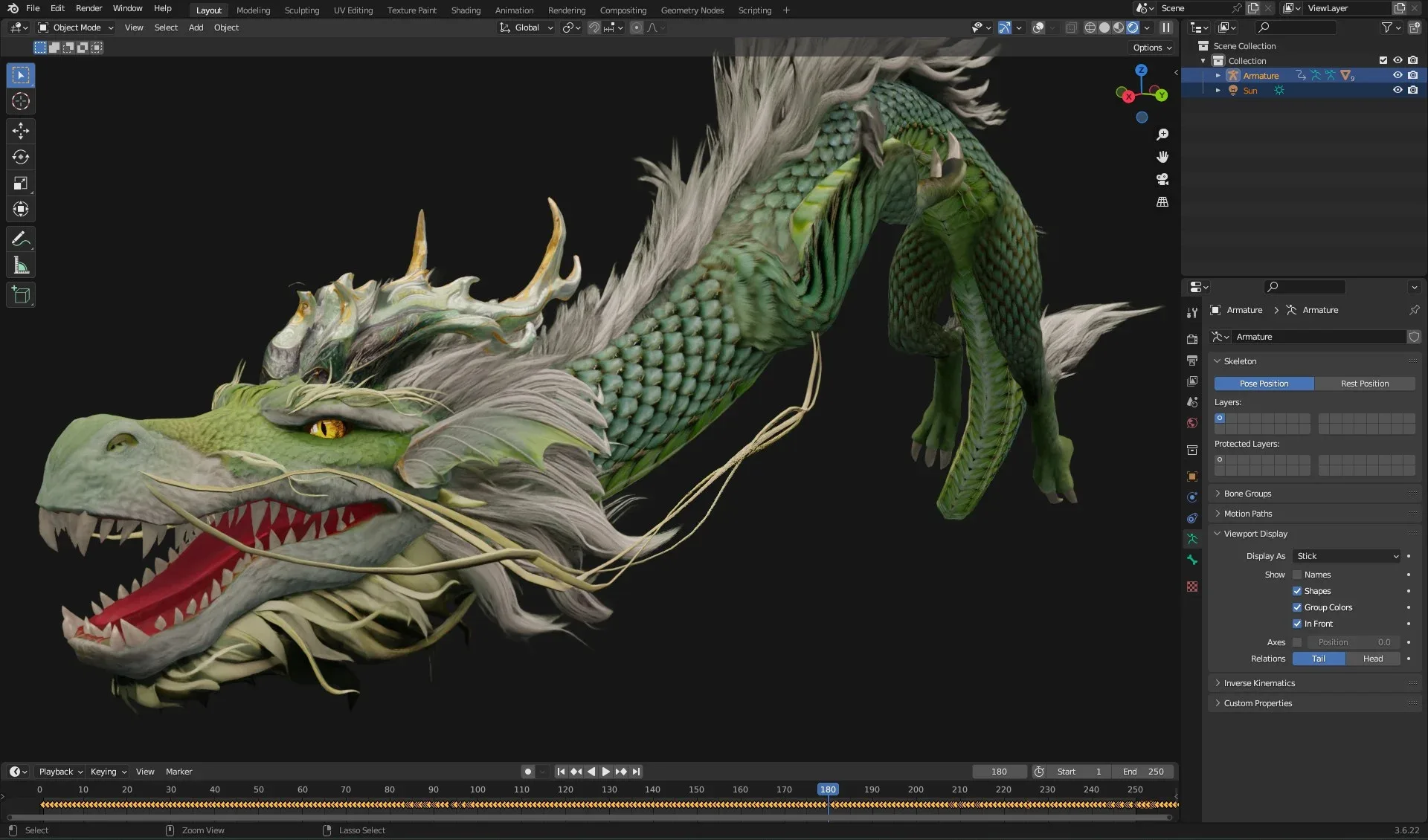Select the Annotate tool
Image resolution: width=1428 pixels, height=840 pixels.
(x=20, y=238)
